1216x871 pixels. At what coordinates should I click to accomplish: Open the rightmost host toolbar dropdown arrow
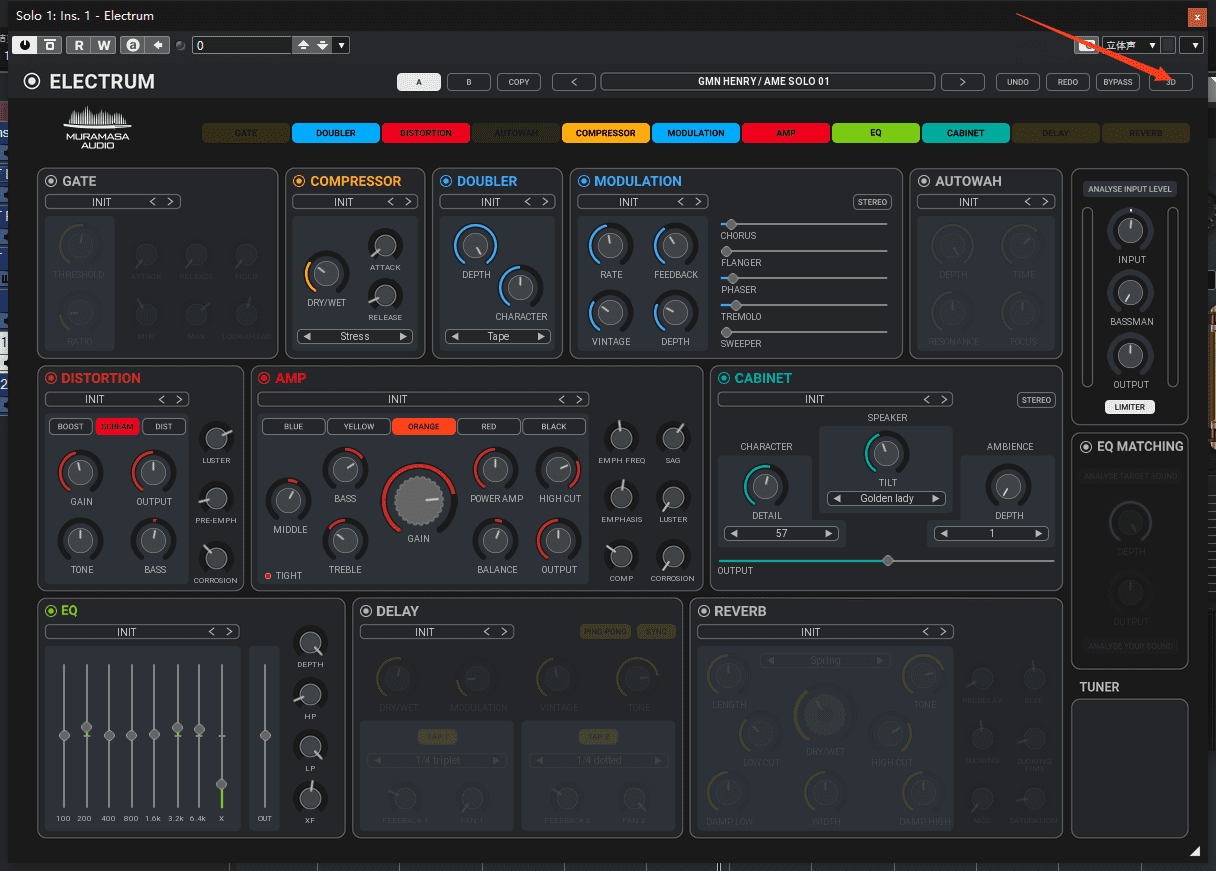coord(1191,45)
